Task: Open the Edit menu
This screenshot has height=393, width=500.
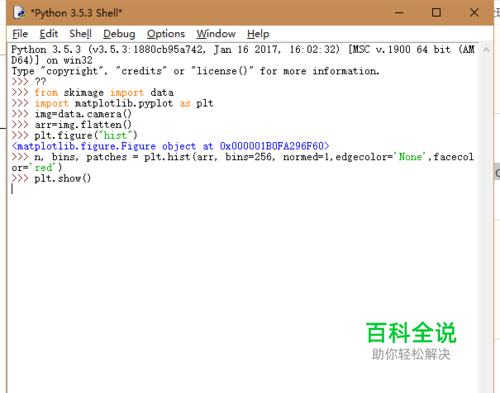Action: [48, 34]
